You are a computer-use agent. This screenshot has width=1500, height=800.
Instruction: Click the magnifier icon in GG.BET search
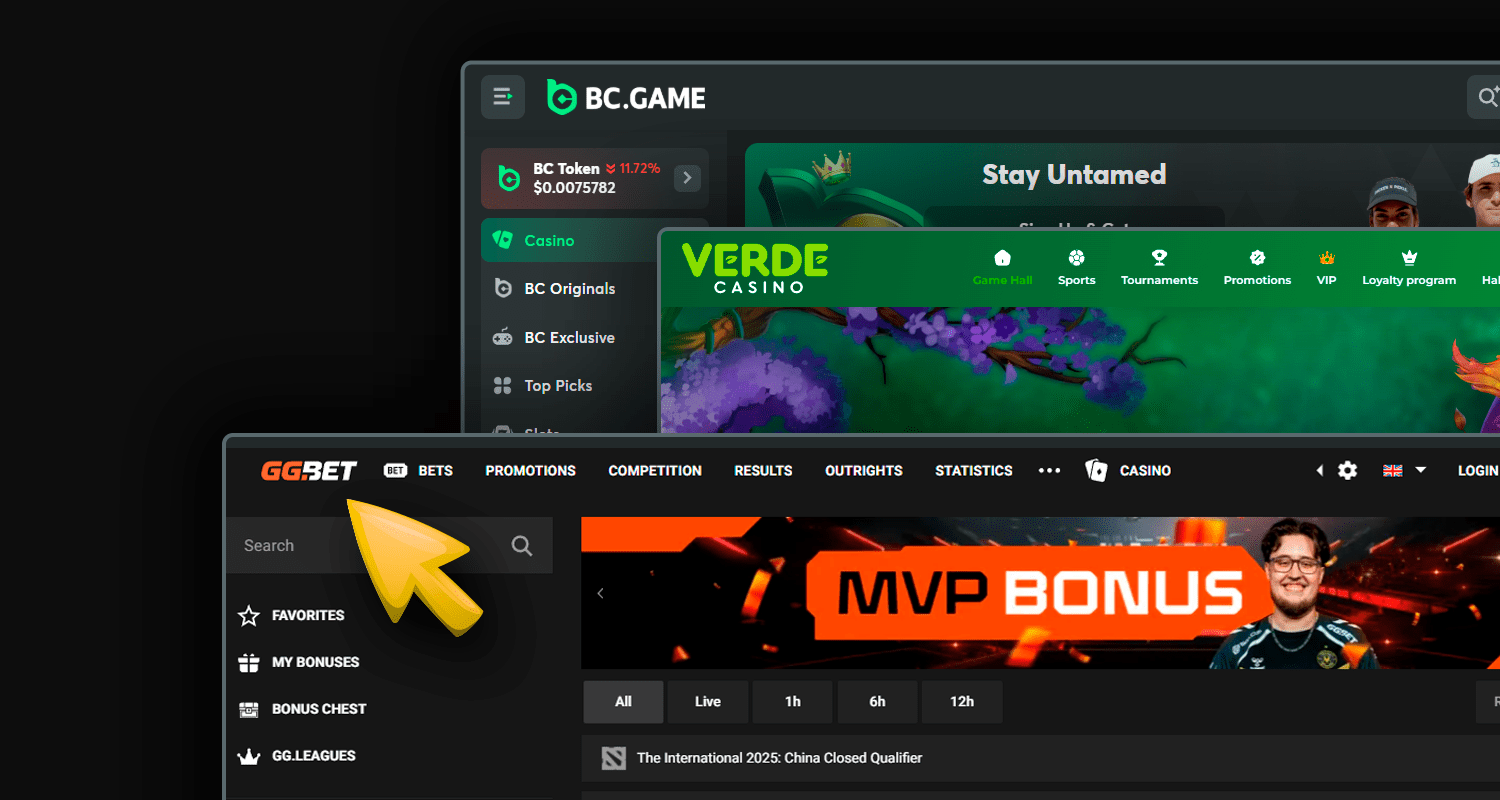(522, 545)
